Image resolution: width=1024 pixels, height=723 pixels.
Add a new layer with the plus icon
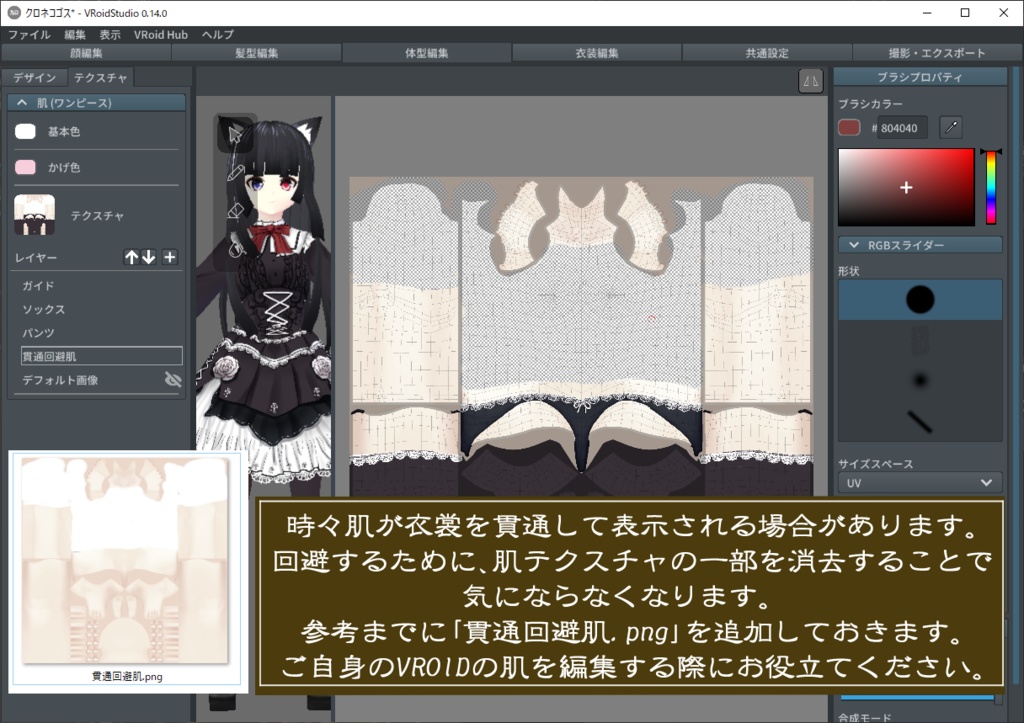pos(170,257)
